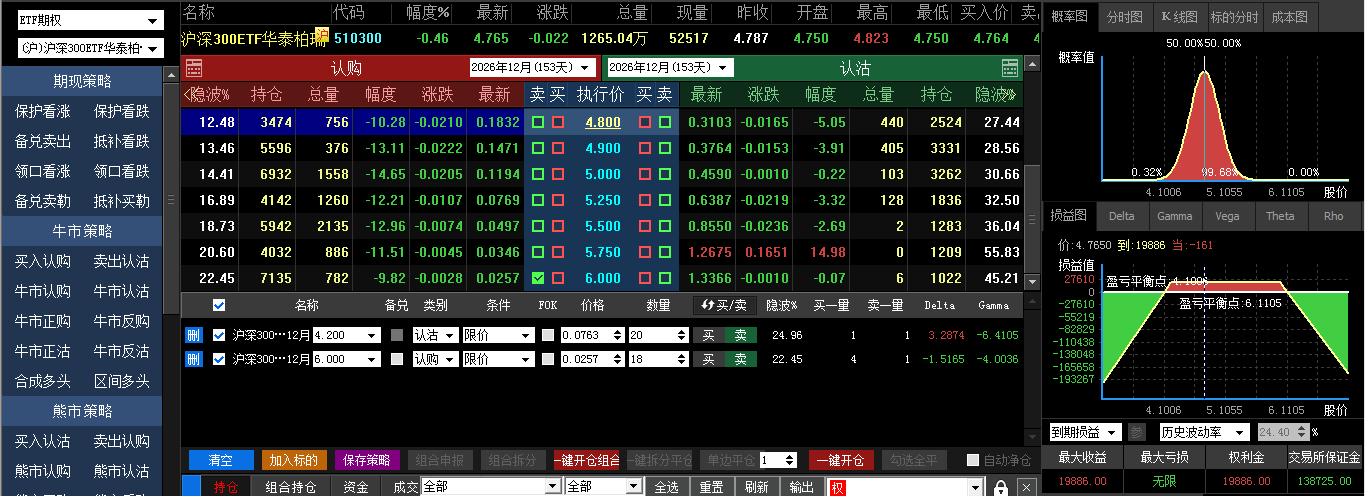This screenshot has width=1370, height=496.
Task: Switch to the Theta chart tab
Action: coord(1280,216)
